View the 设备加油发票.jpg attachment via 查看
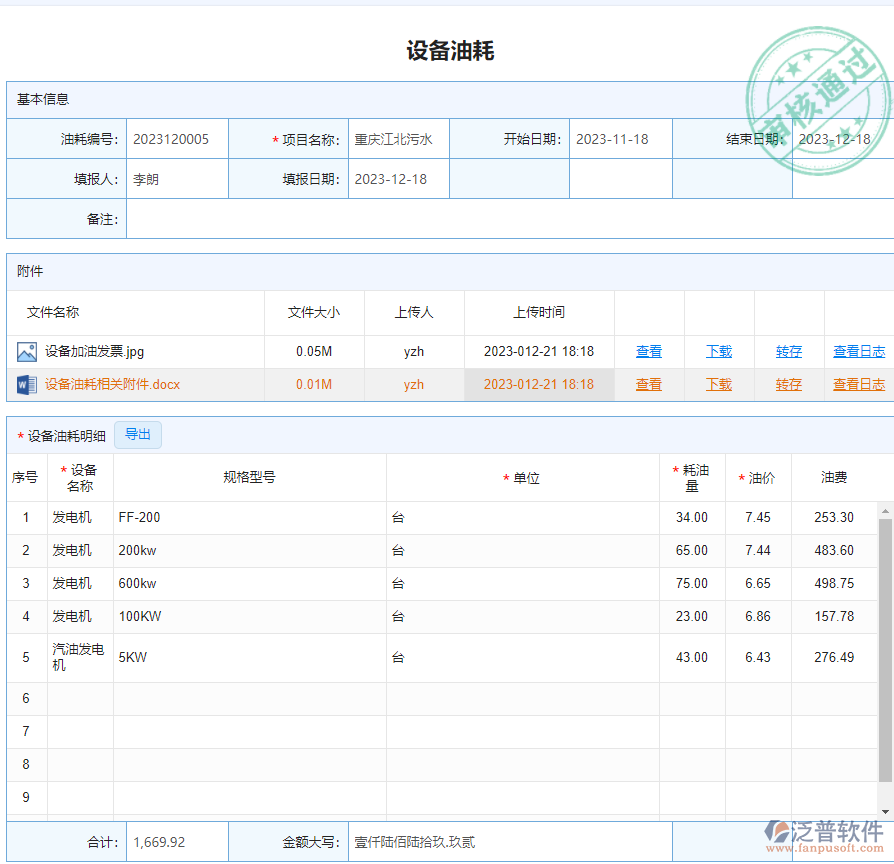The image size is (894, 864). pyautogui.click(x=649, y=352)
